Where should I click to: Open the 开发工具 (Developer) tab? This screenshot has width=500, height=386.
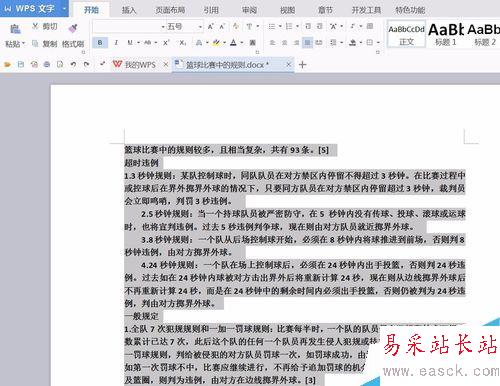[366, 10]
